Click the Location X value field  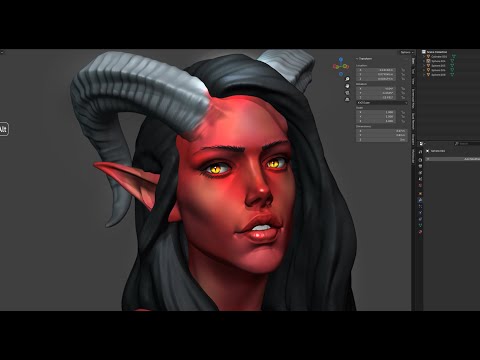click(x=376, y=70)
